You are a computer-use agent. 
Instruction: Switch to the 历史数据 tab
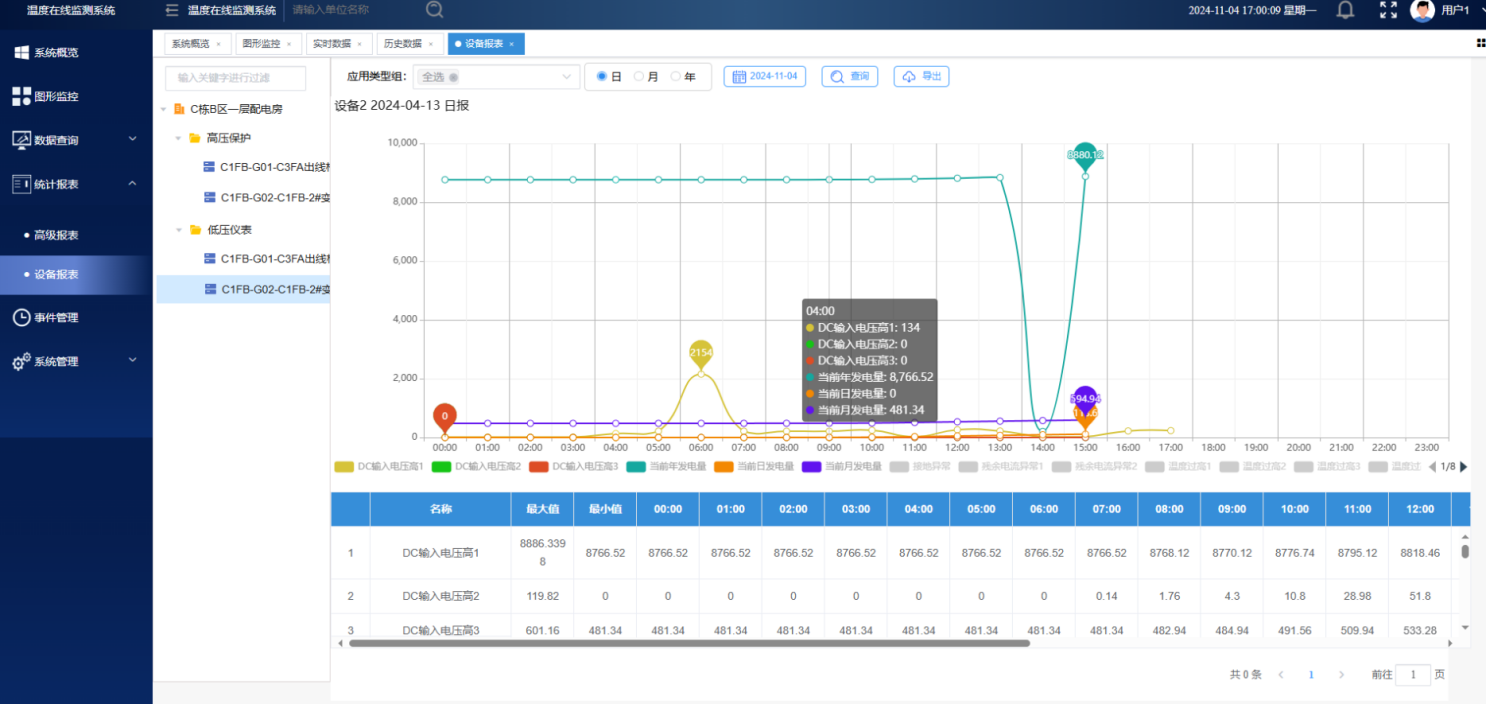[x=403, y=44]
